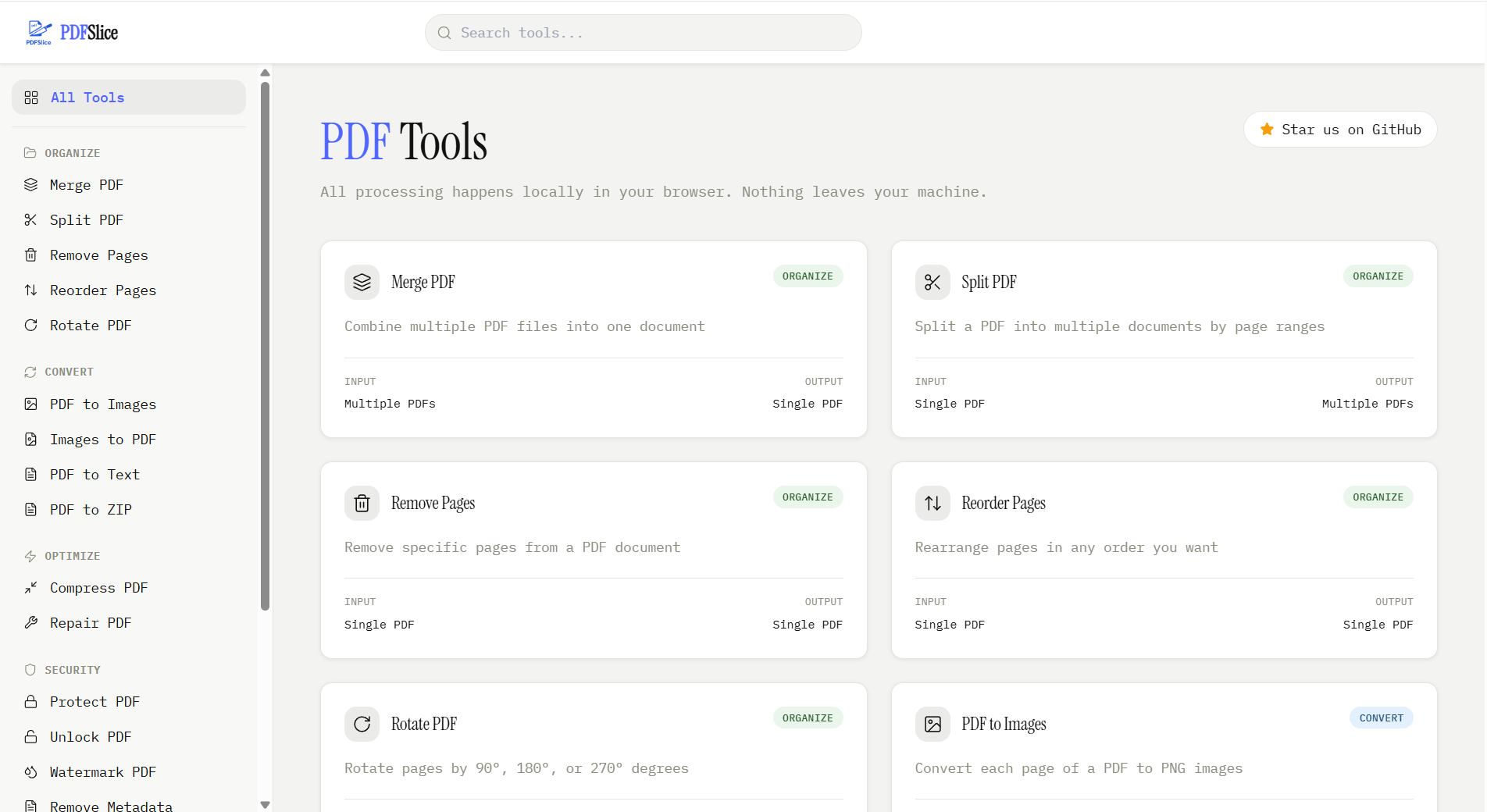Click the PDFSlice logo

point(72,31)
